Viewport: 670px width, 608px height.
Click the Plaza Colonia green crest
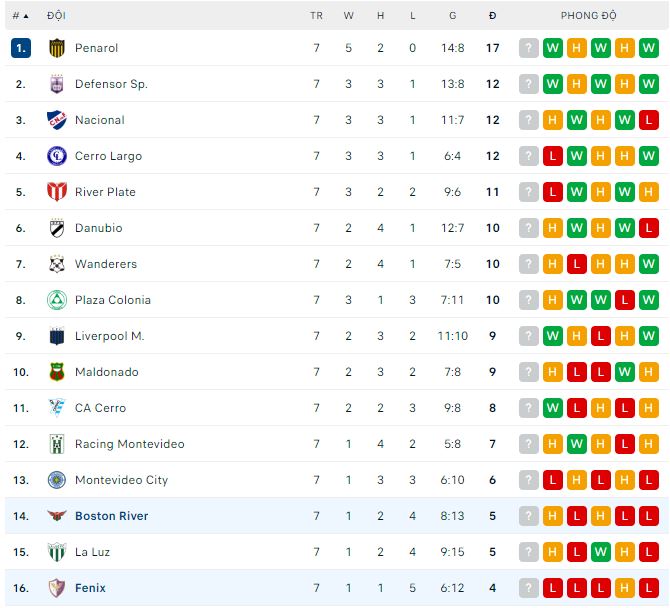click(x=56, y=300)
